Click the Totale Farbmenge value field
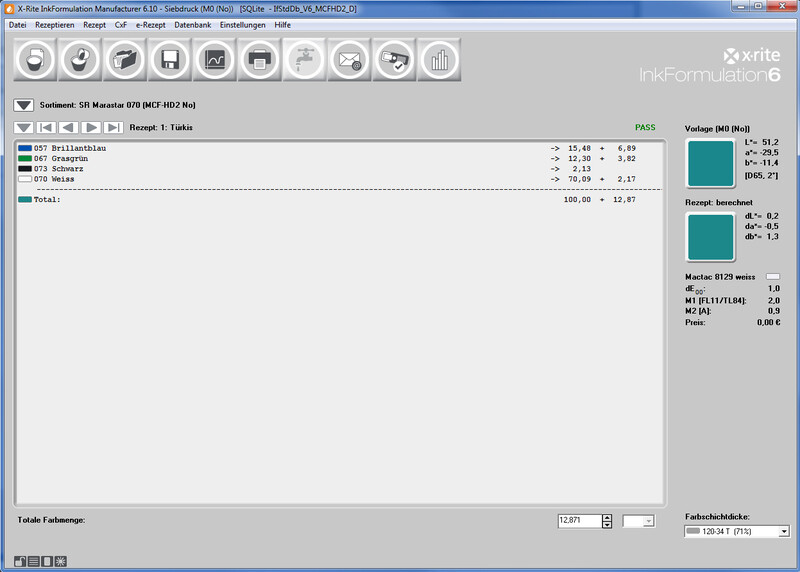The image size is (800, 572). [x=579, y=521]
